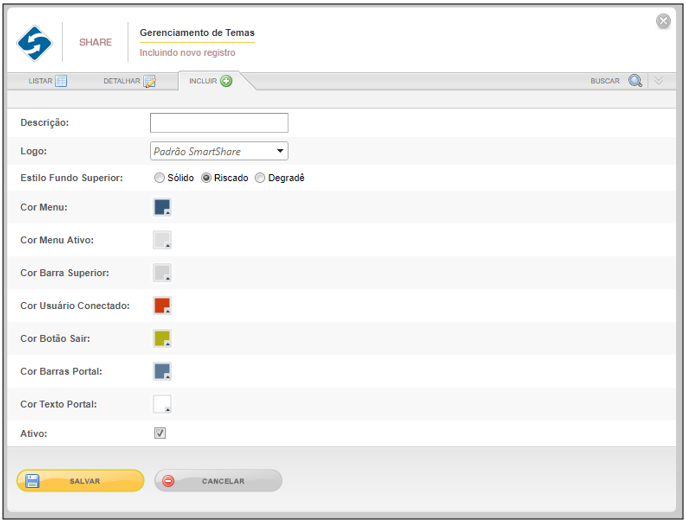
Task: Click the Buscar label
Action: tap(605, 81)
